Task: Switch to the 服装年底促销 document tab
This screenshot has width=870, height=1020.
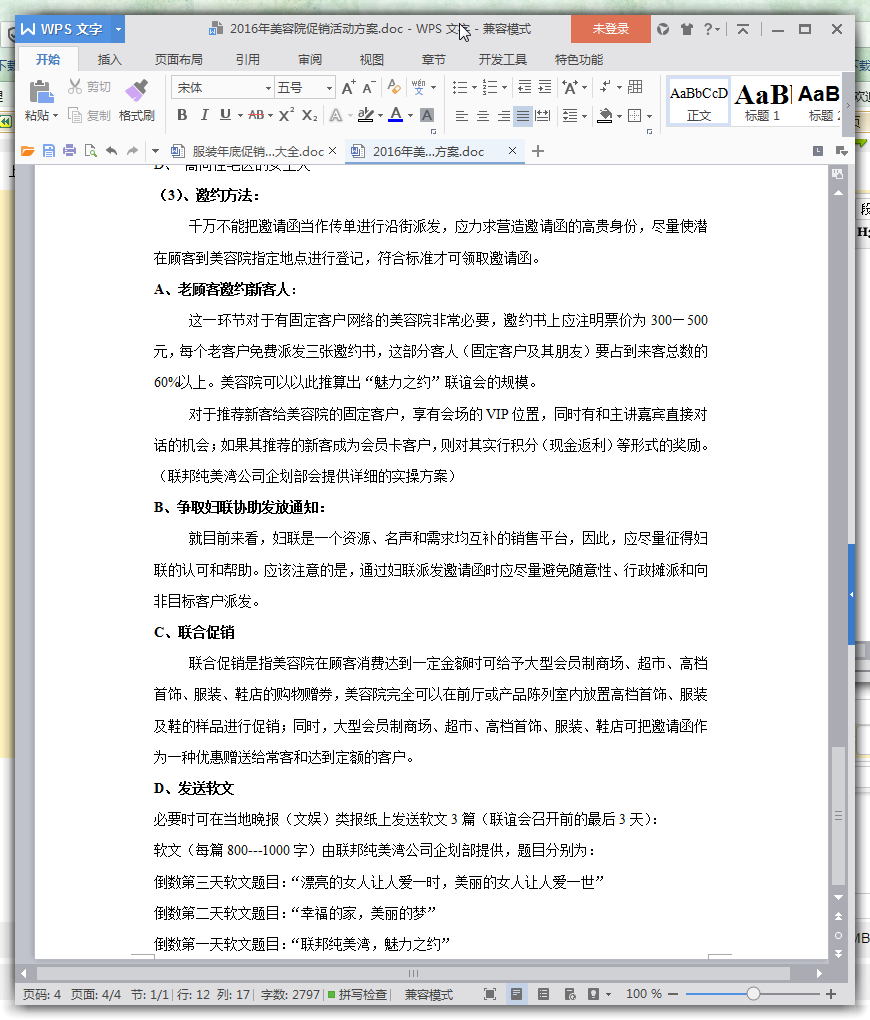Action: (248, 151)
